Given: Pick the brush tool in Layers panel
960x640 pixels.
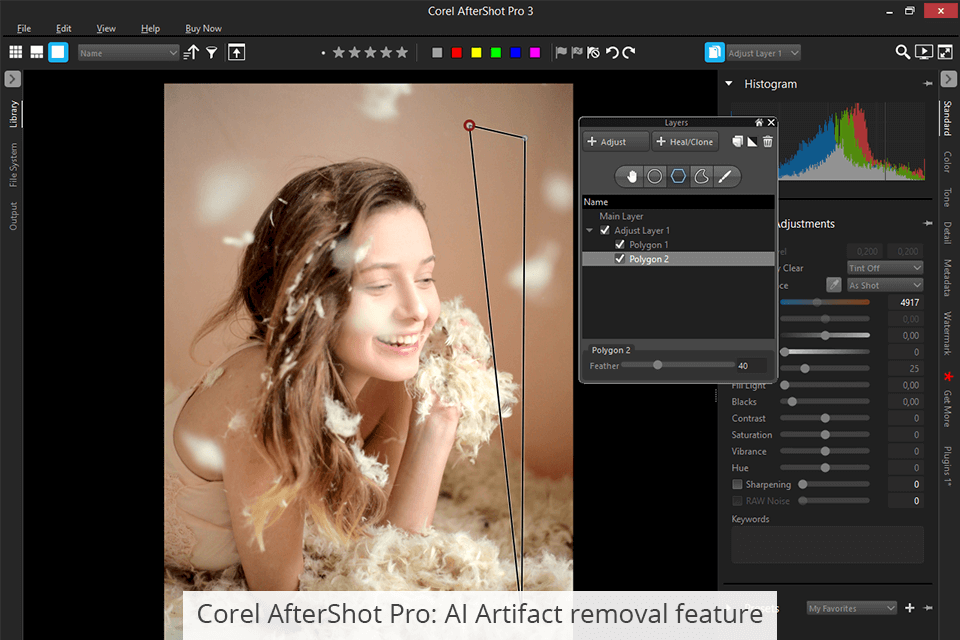Looking at the screenshot, I should pyautogui.click(x=726, y=176).
